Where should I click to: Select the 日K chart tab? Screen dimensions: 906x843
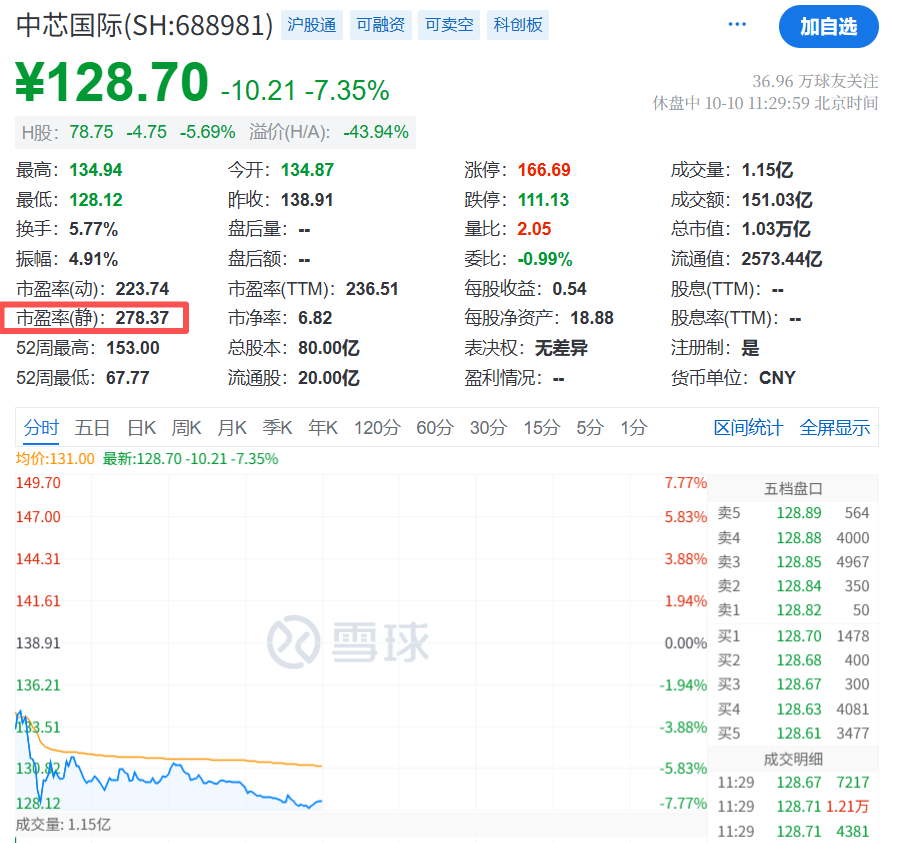tap(141, 428)
